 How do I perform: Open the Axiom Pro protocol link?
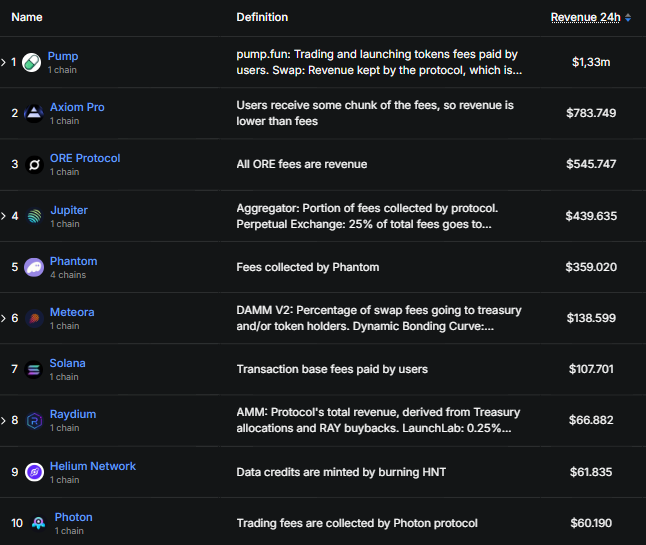[77, 107]
